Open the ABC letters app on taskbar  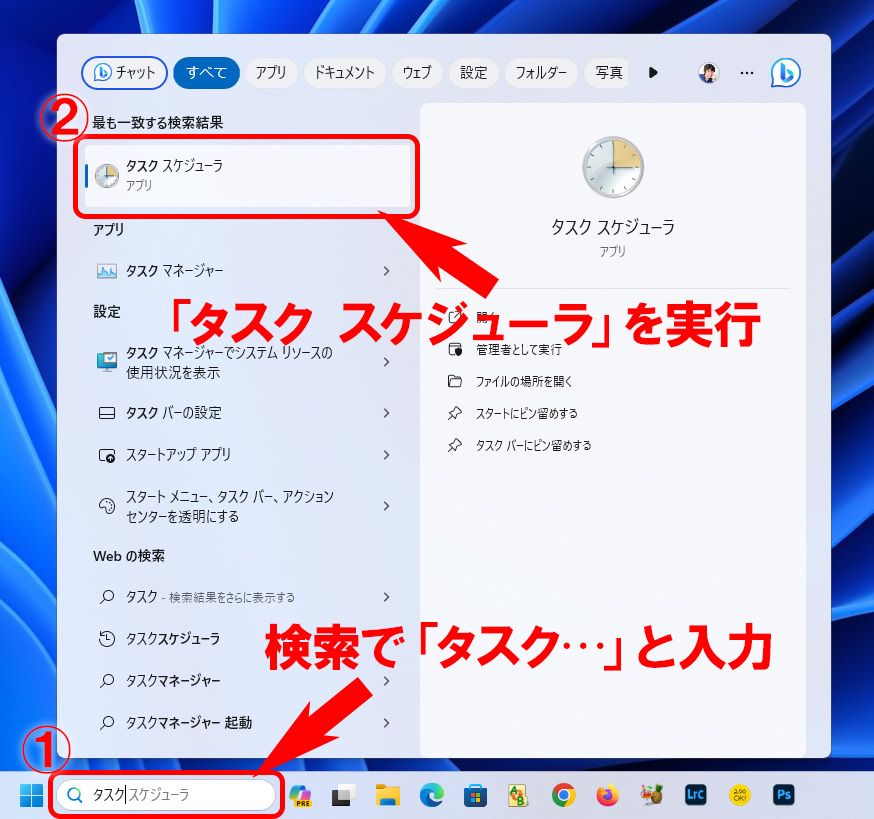(x=518, y=794)
